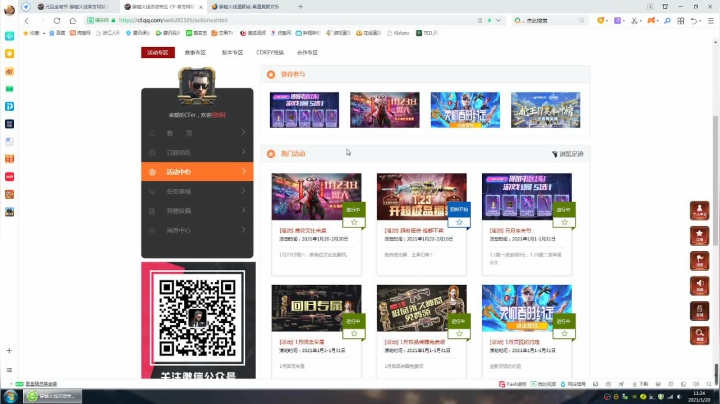
Task: Open the 收藏 bookmarks dropdown arrow
Action: point(44,34)
